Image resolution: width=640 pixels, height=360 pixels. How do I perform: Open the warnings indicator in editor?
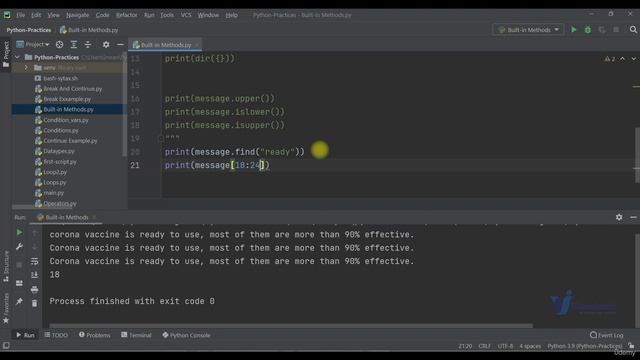coord(610,59)
